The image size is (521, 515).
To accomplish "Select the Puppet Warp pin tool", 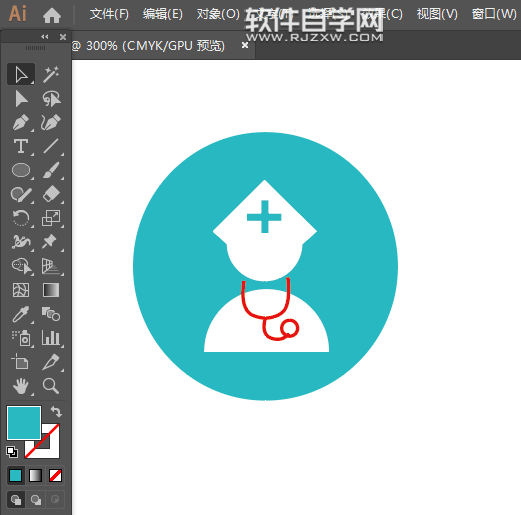I will pos(51,242).
